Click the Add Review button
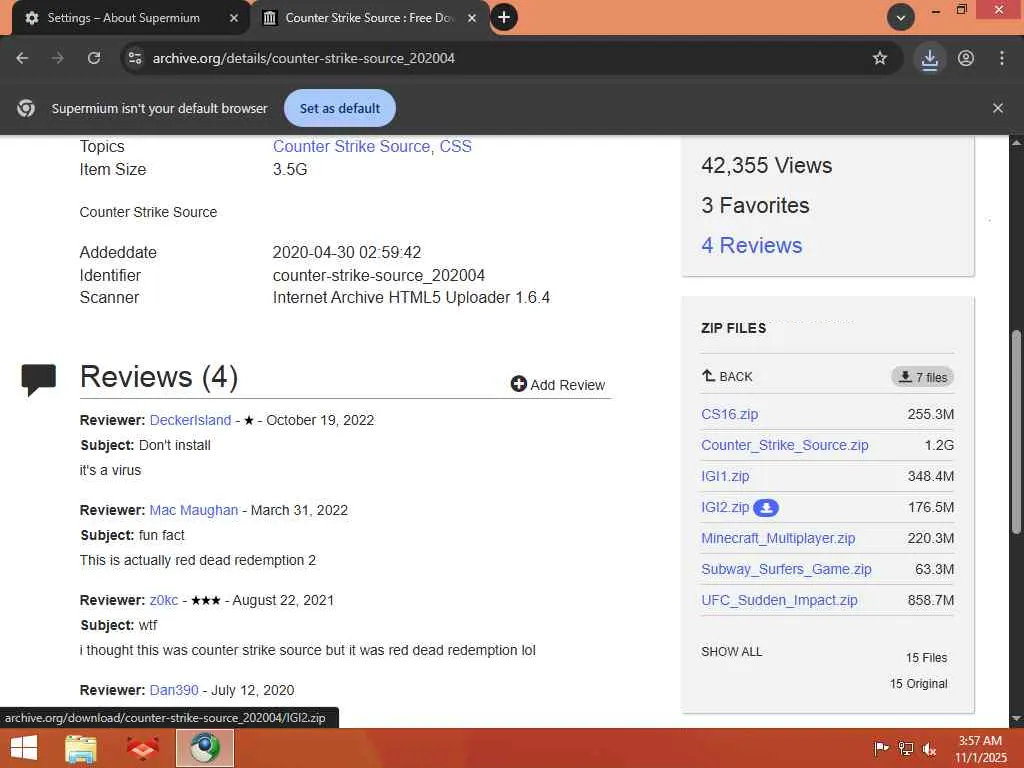The image size is (1024, 768). click(558, 385)
